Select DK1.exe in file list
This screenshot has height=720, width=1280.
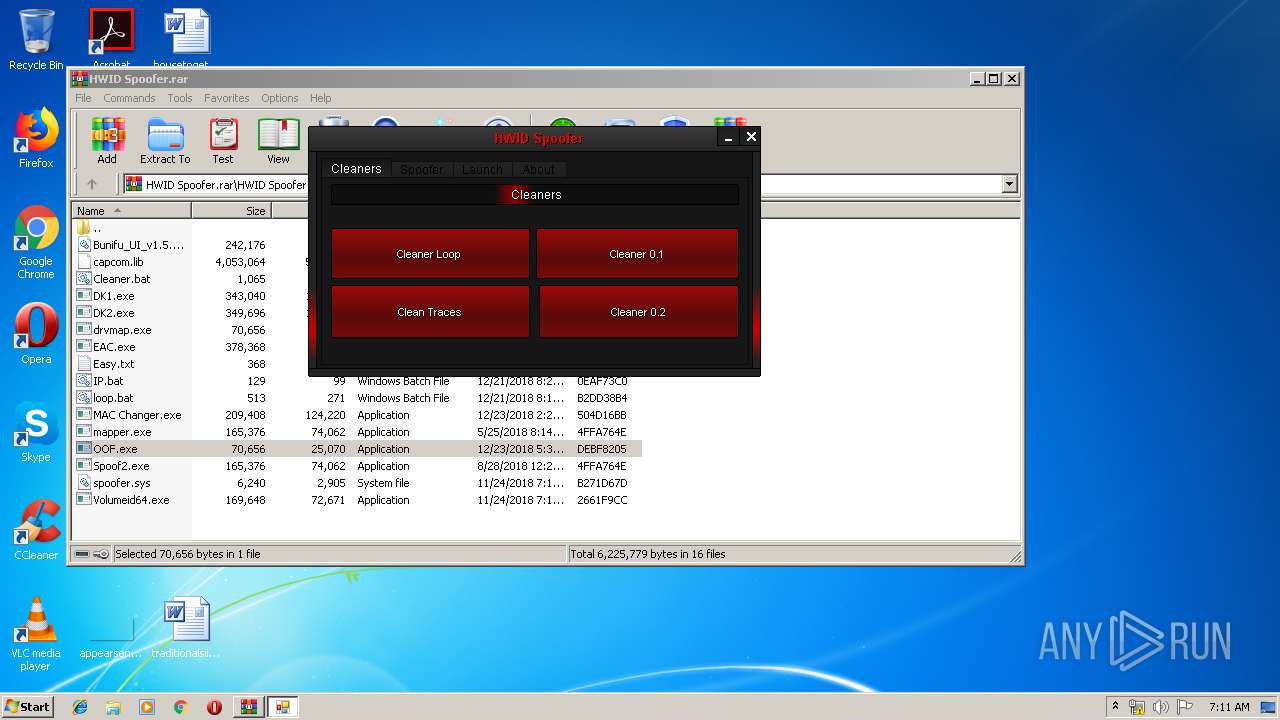click(x=113, y=296)
